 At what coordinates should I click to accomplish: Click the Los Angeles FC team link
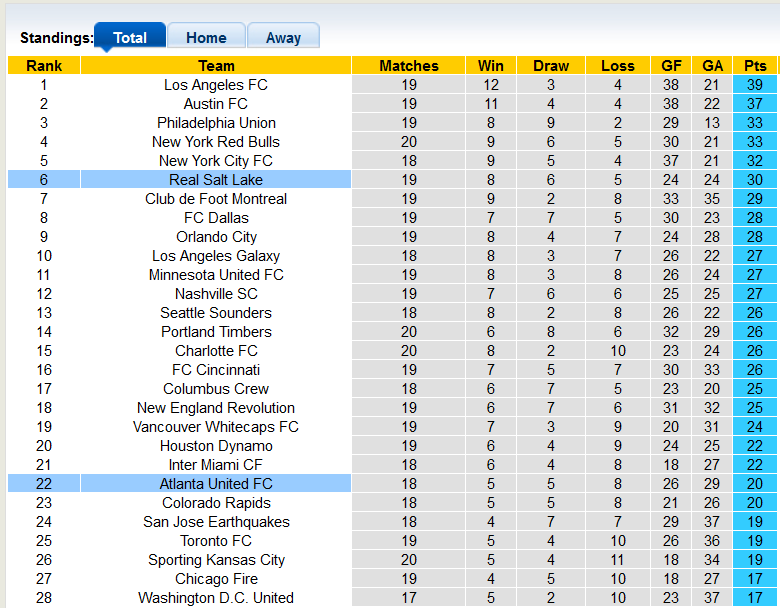[216, 85]
